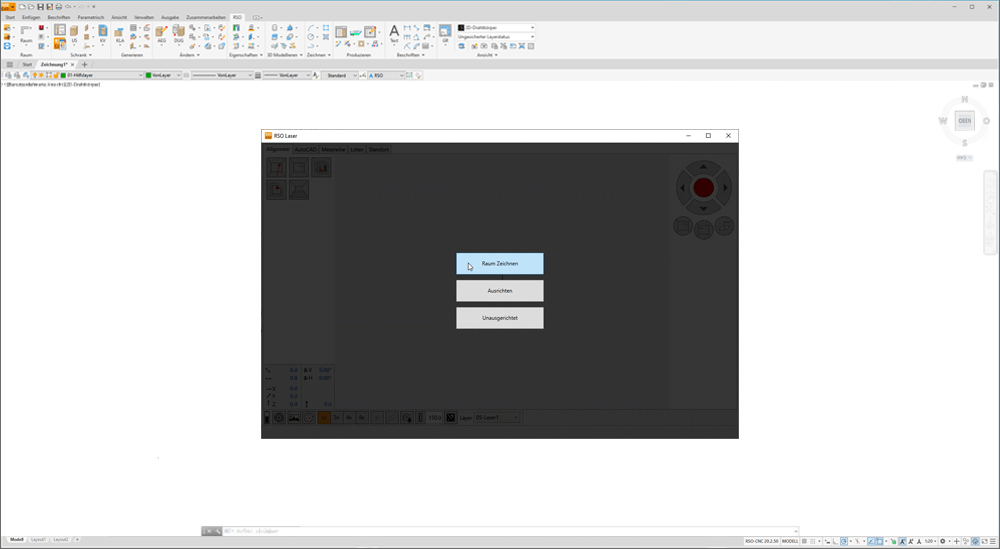Image resolution: width=1000 pixels, height=549 pixels.
Task: Click the Raum Zeichnen button
Action: coord(500,263)
